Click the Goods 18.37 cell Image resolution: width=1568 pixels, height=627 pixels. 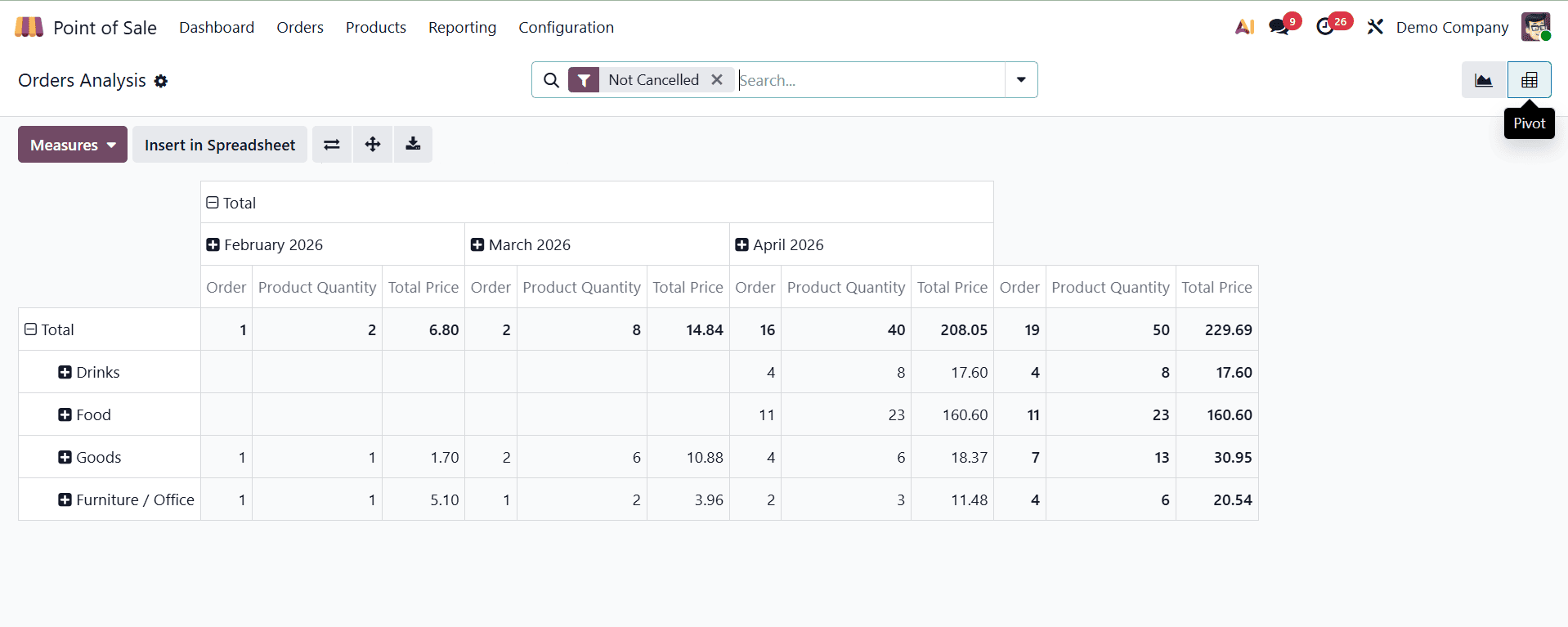pyautogui.click(x=952, y=457)
